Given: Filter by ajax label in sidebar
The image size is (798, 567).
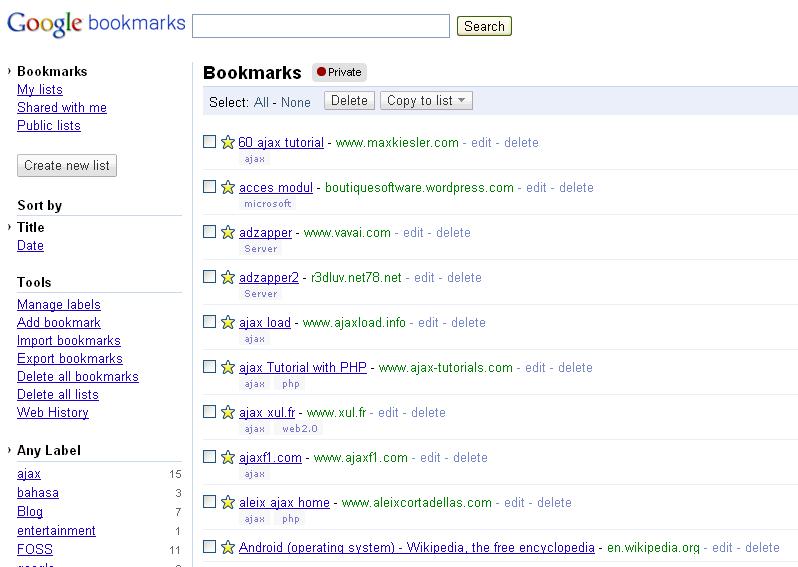Looking at the screenshot, I should [x=28, y=474].
